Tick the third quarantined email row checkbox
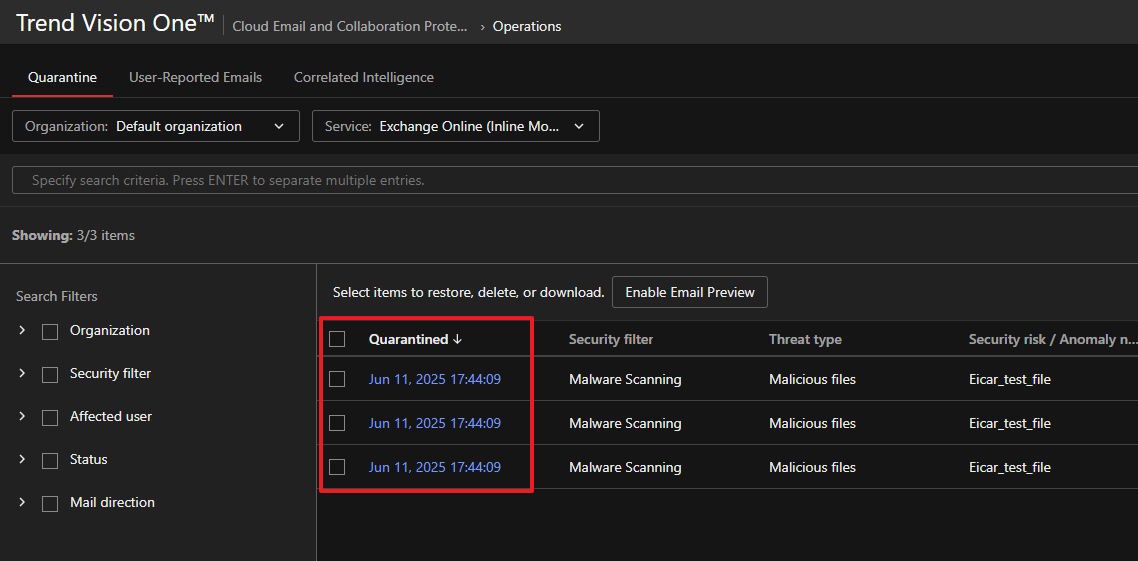The height and width of the screenshot is (561, 1138). 337,467
